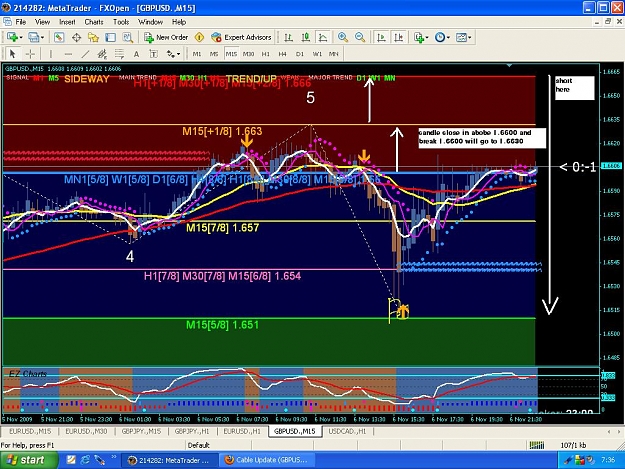Open the New Chart tool
This screenshot has width=625, height=469.
[x=12, y=37]
